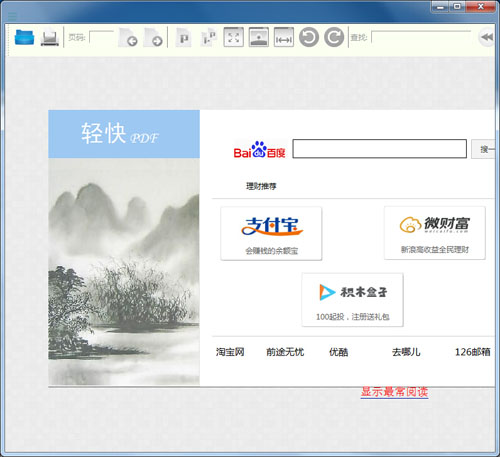Open the 去哪儿 link
The height and width of the screenshot is (457, 500).
click(406, 352)
